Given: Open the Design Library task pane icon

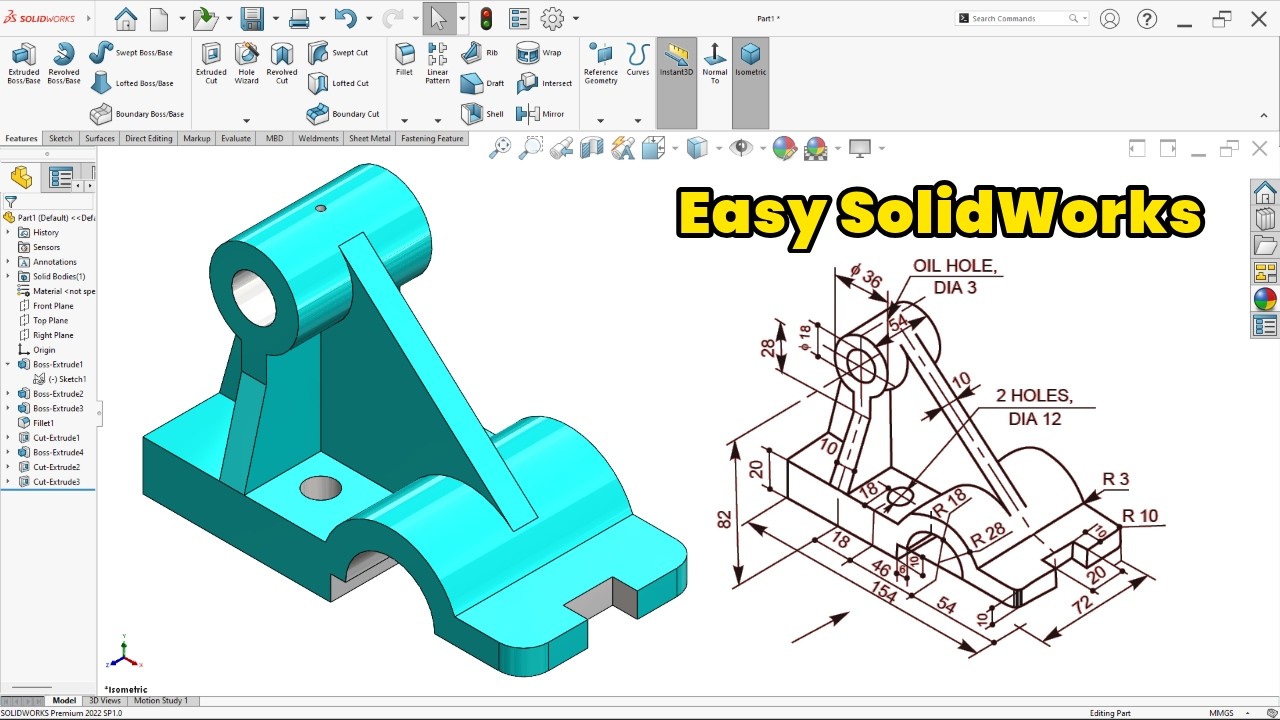Looking at the screenshot, I should pos(1265,218).
